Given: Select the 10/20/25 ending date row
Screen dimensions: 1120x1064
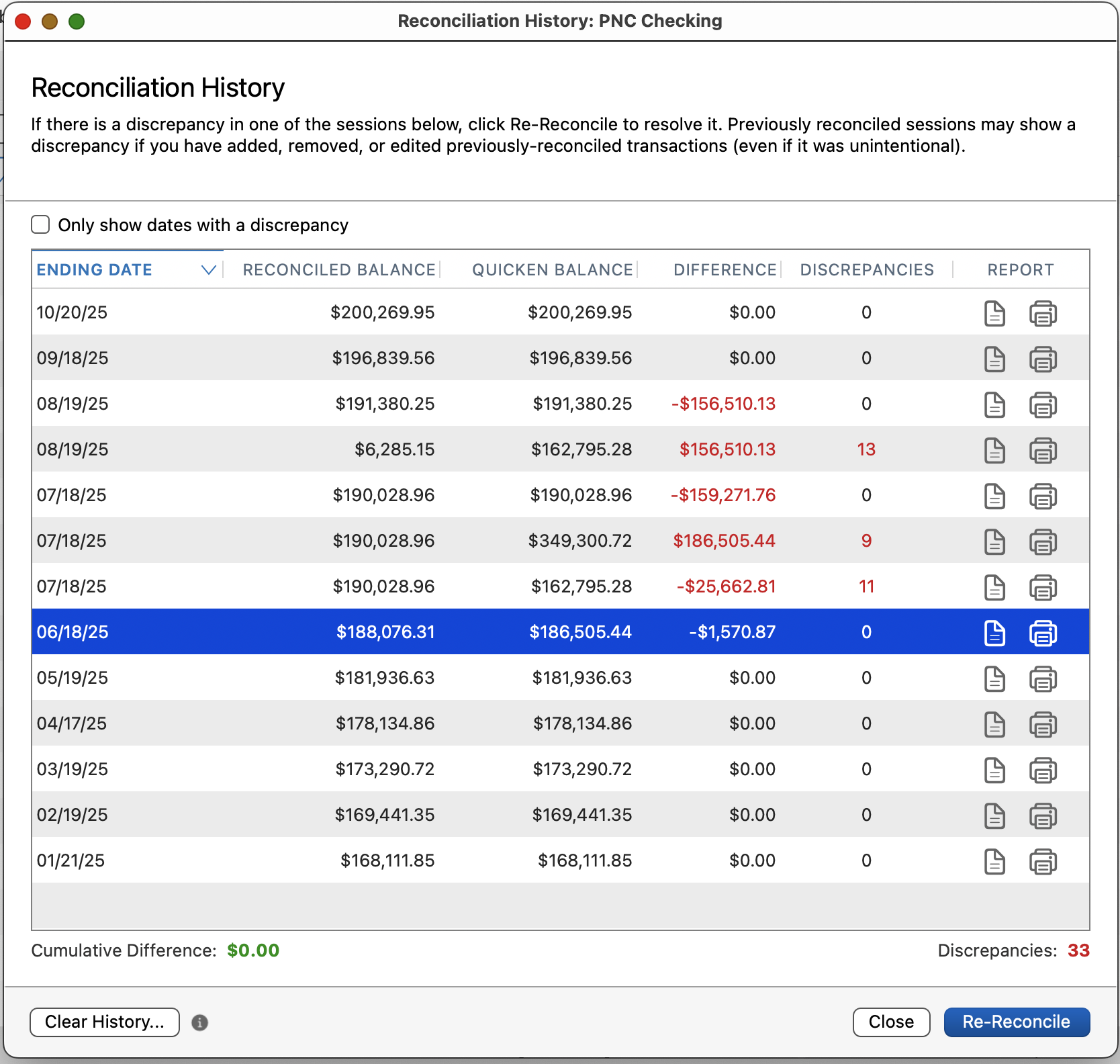Looking at the screenshot, I should [560, 312].
